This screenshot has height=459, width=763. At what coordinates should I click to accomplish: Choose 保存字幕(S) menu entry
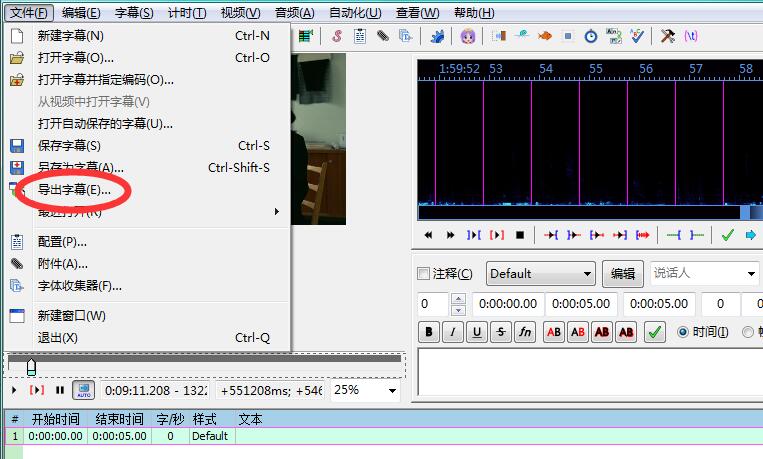point(147,146)
